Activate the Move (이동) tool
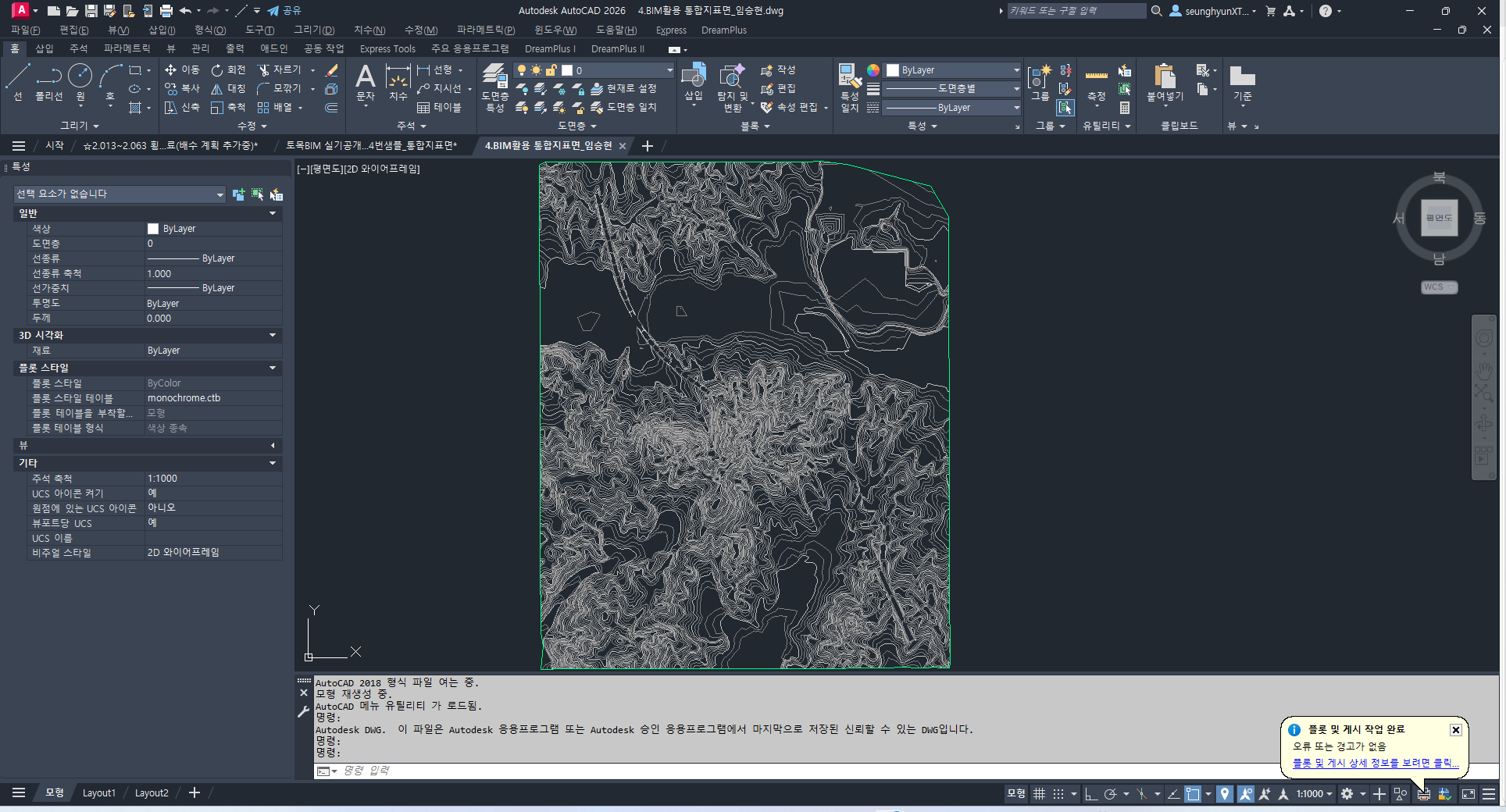This screenshot has height=812, width=1506. click(182, 70)
